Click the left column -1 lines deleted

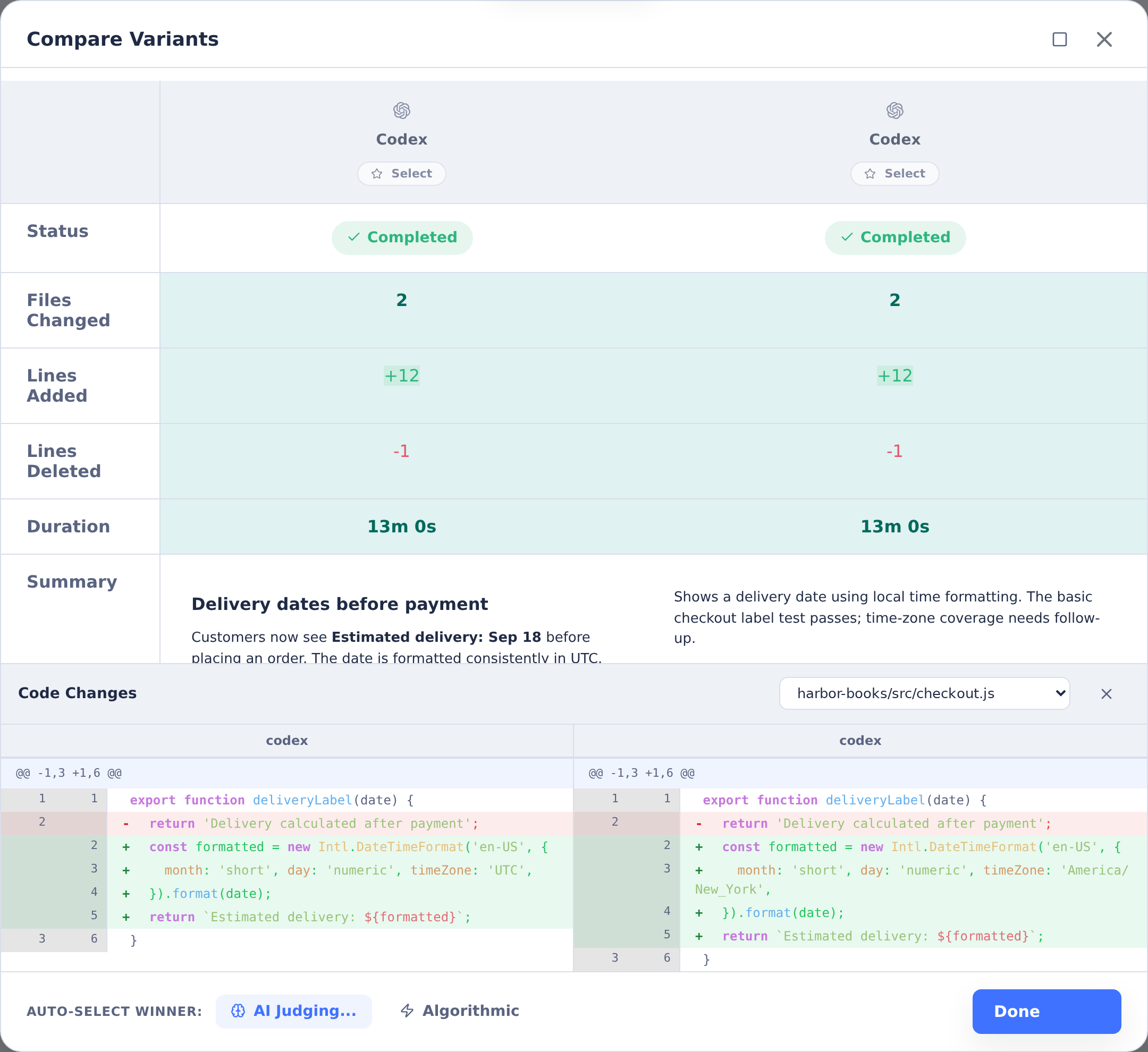[401, 452]
